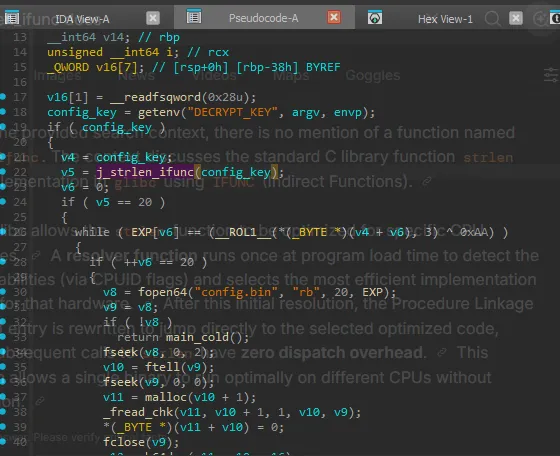Click !v8 condition on line 32
This screenshot has width=560, height=456.
coord(149,322)
